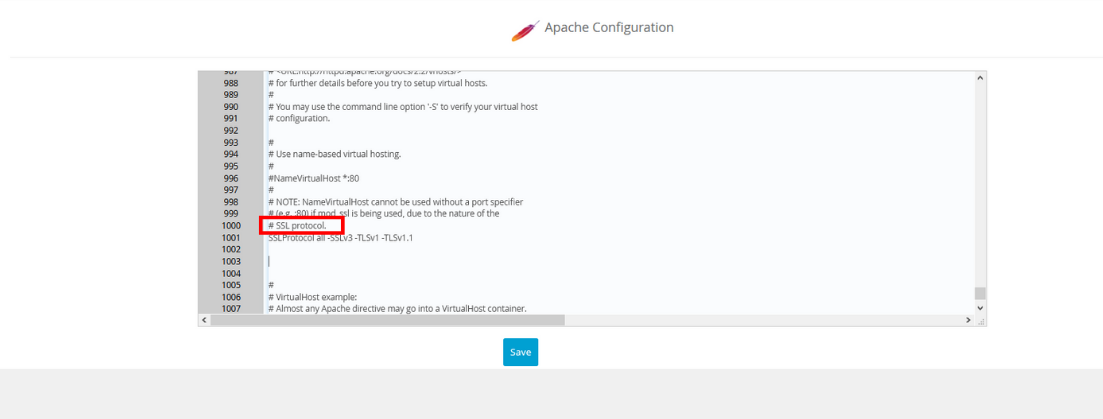Click the '#NameVirtualHost *:80' line
Screen dimensions: 1103x419
(x=314, y=178)
